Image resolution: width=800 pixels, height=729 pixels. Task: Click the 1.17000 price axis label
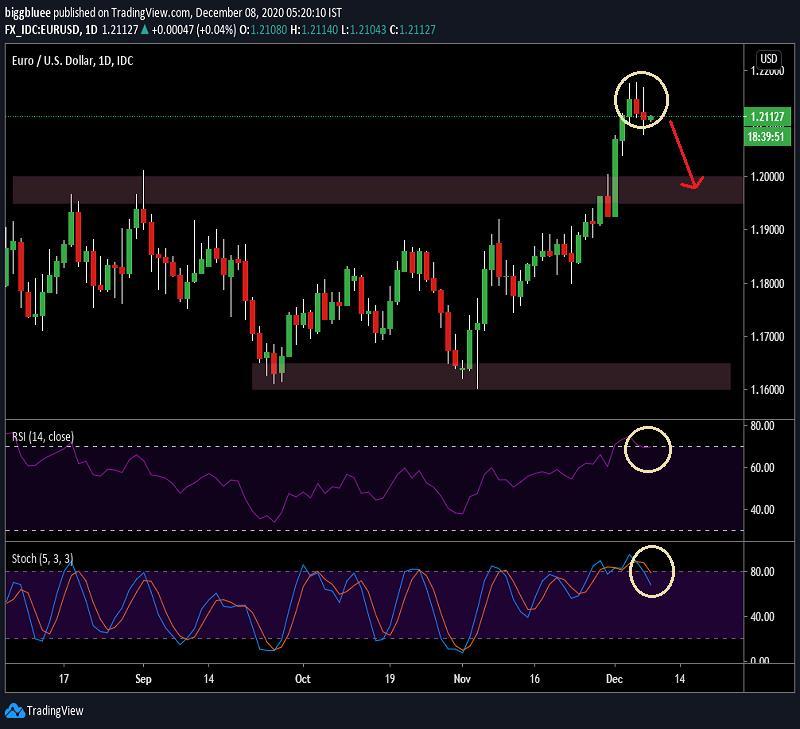(x=767, y=336)
